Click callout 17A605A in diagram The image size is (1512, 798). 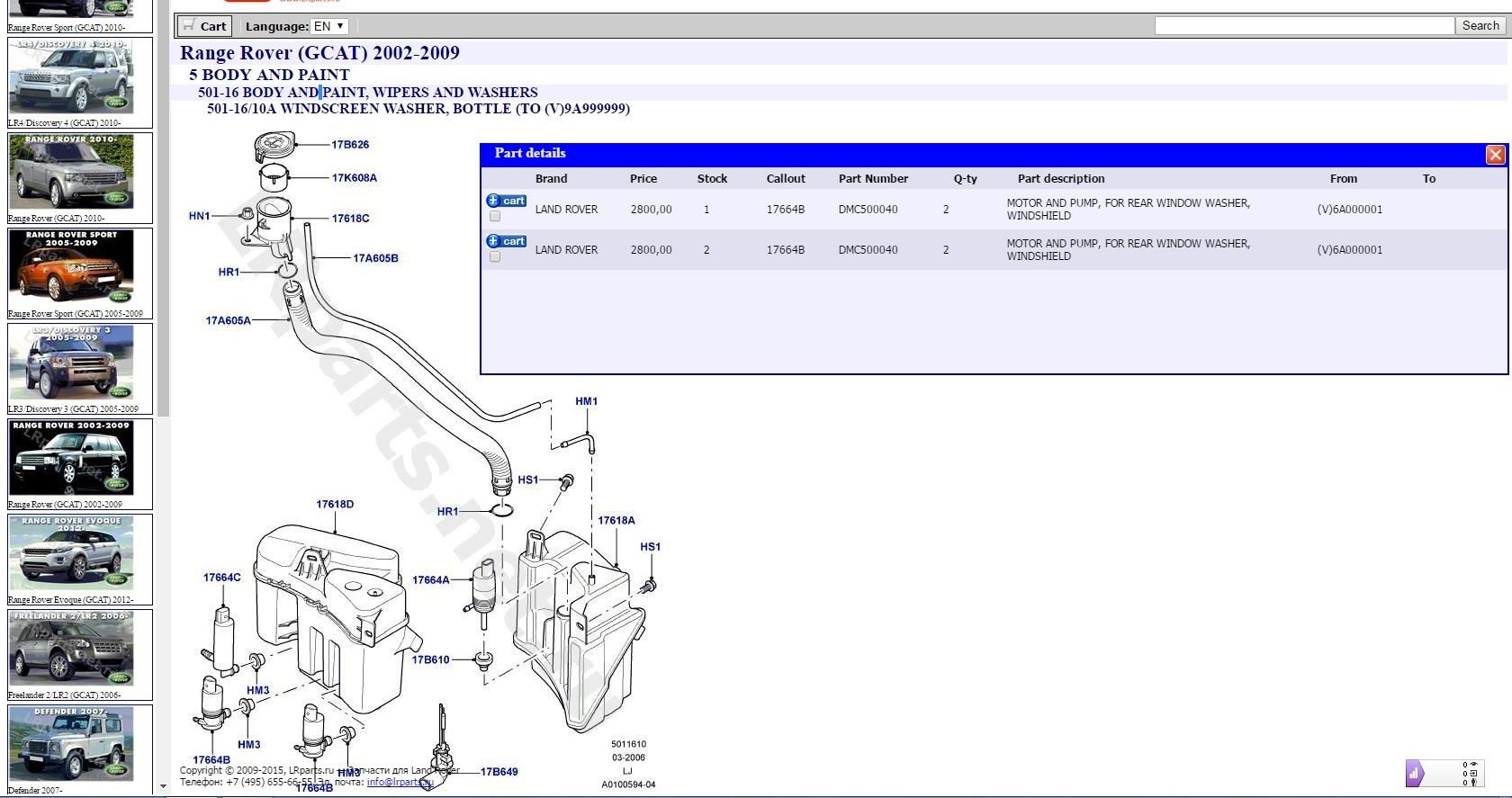tap(229, 320)
